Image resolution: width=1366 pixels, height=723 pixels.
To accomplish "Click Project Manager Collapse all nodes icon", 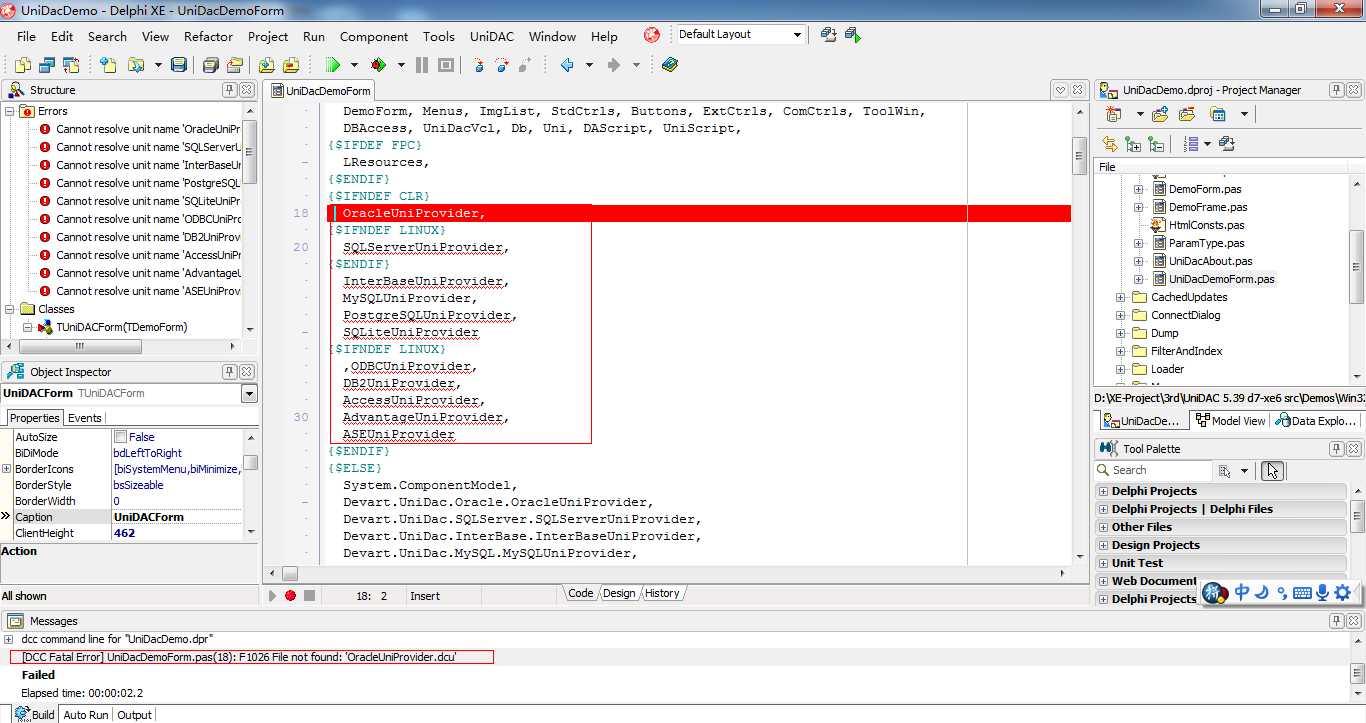I will pyautogui.click(x=1156, y=144).
